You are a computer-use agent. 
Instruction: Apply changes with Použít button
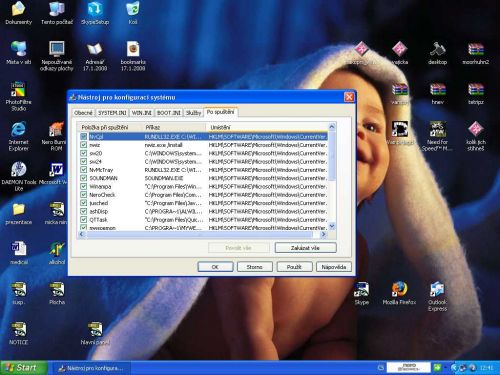point(294,267)
